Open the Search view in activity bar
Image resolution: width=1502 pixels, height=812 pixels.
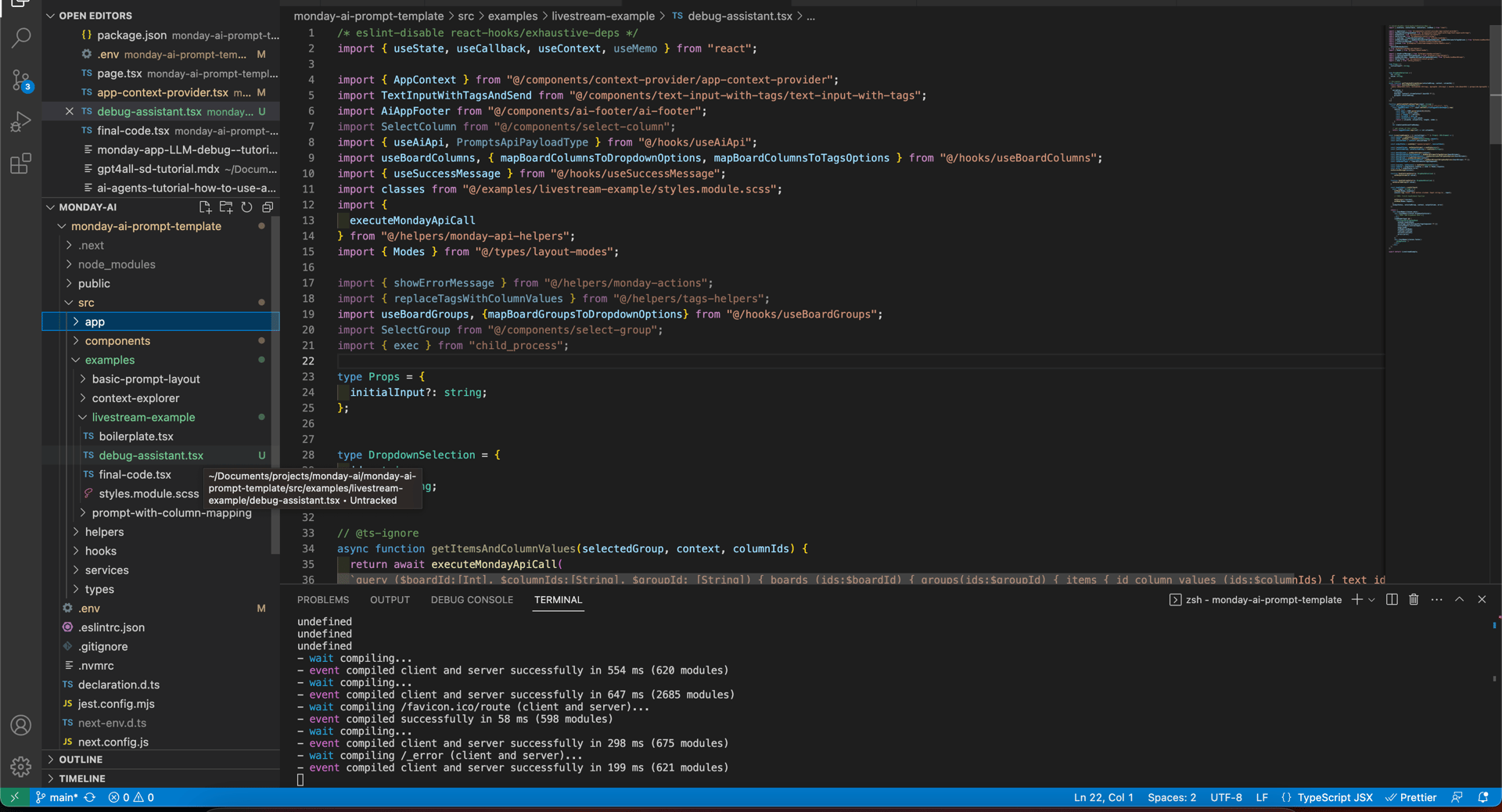tap(21, 38)
